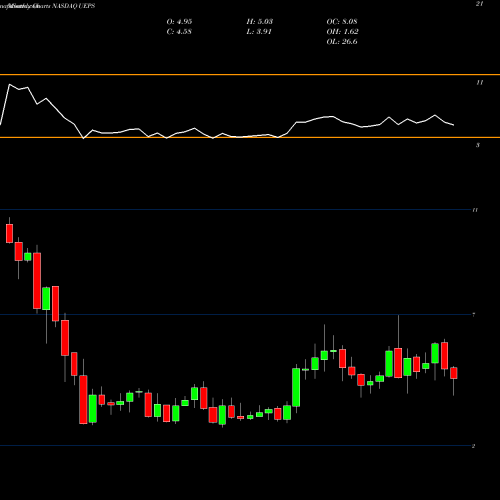Click the rightmost red candlestick
Viewport: 500px width, 500px height.
(454, 373)
